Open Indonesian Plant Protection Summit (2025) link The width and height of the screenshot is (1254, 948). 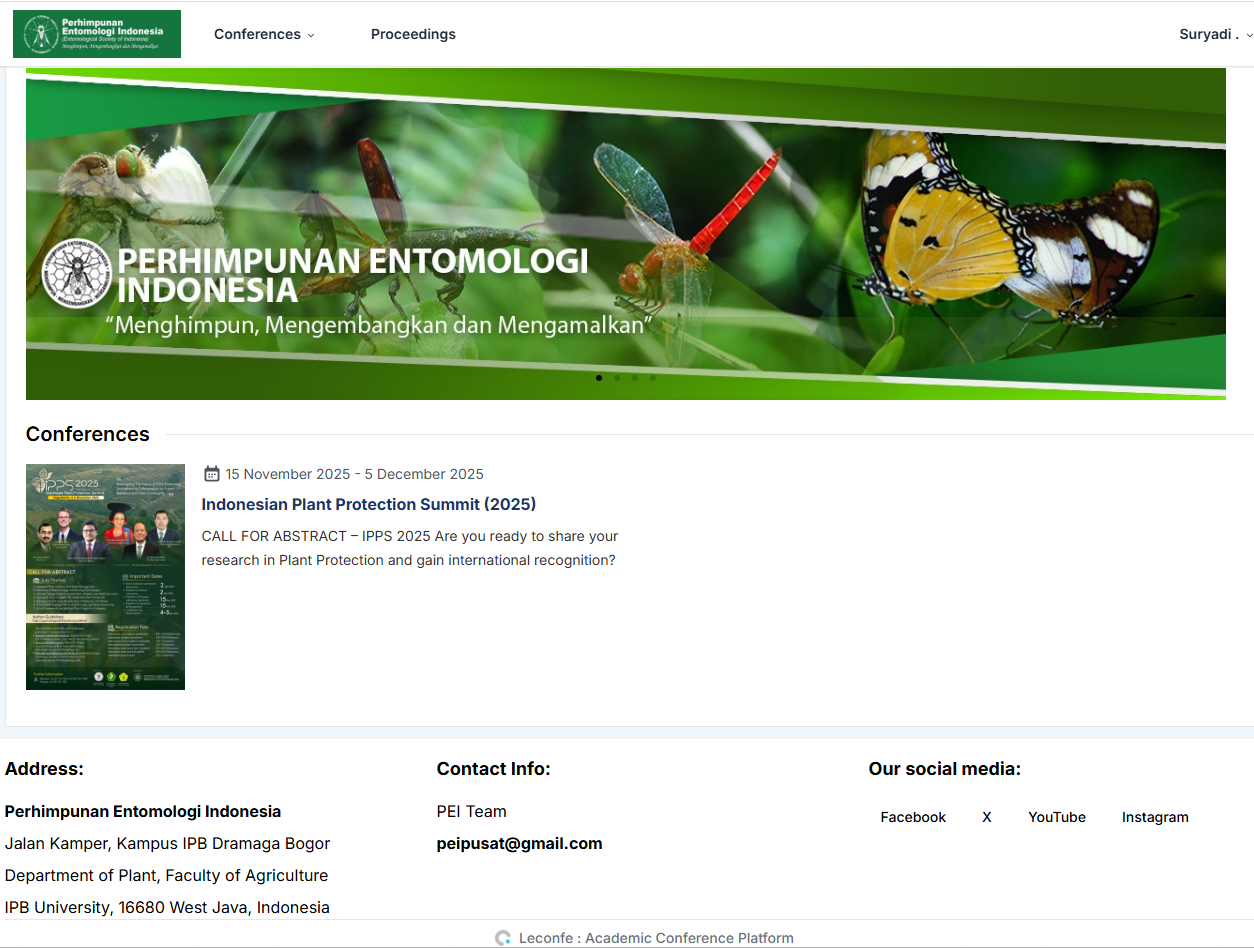pyautogui.click(x=369, y=504)
